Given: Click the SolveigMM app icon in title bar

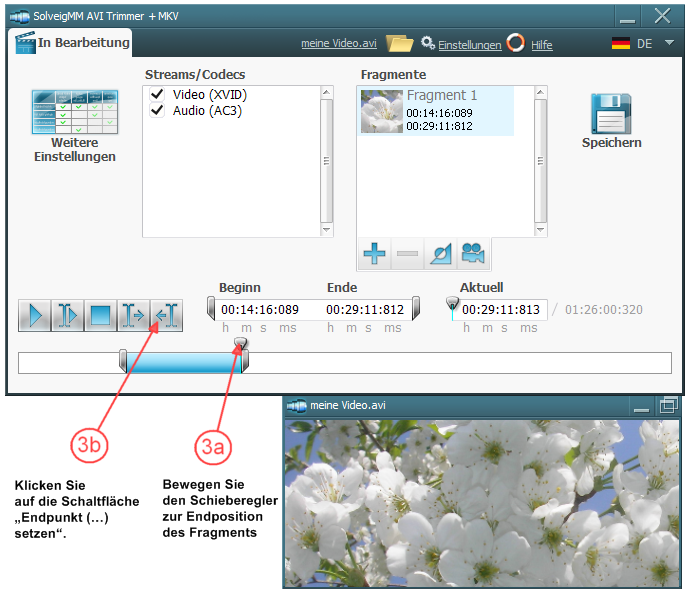Looking at the screenshot, I should [x=20, y=17].
